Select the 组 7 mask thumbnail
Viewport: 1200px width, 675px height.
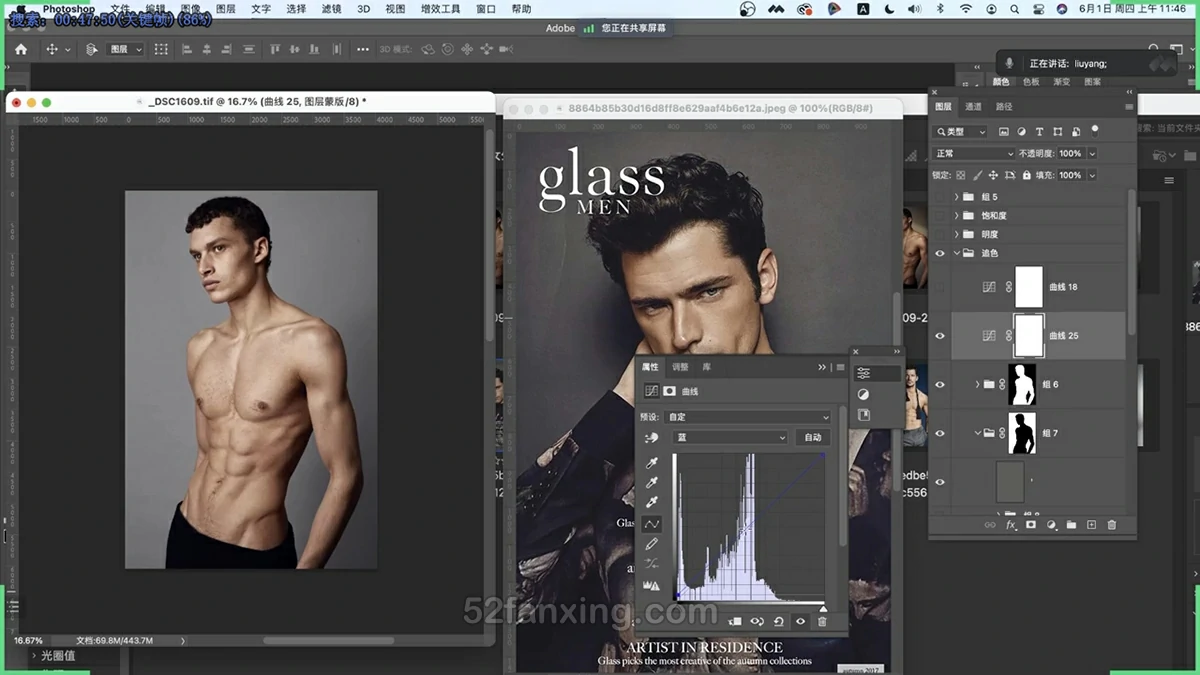pyautogui.click(x=1022, y=433)
